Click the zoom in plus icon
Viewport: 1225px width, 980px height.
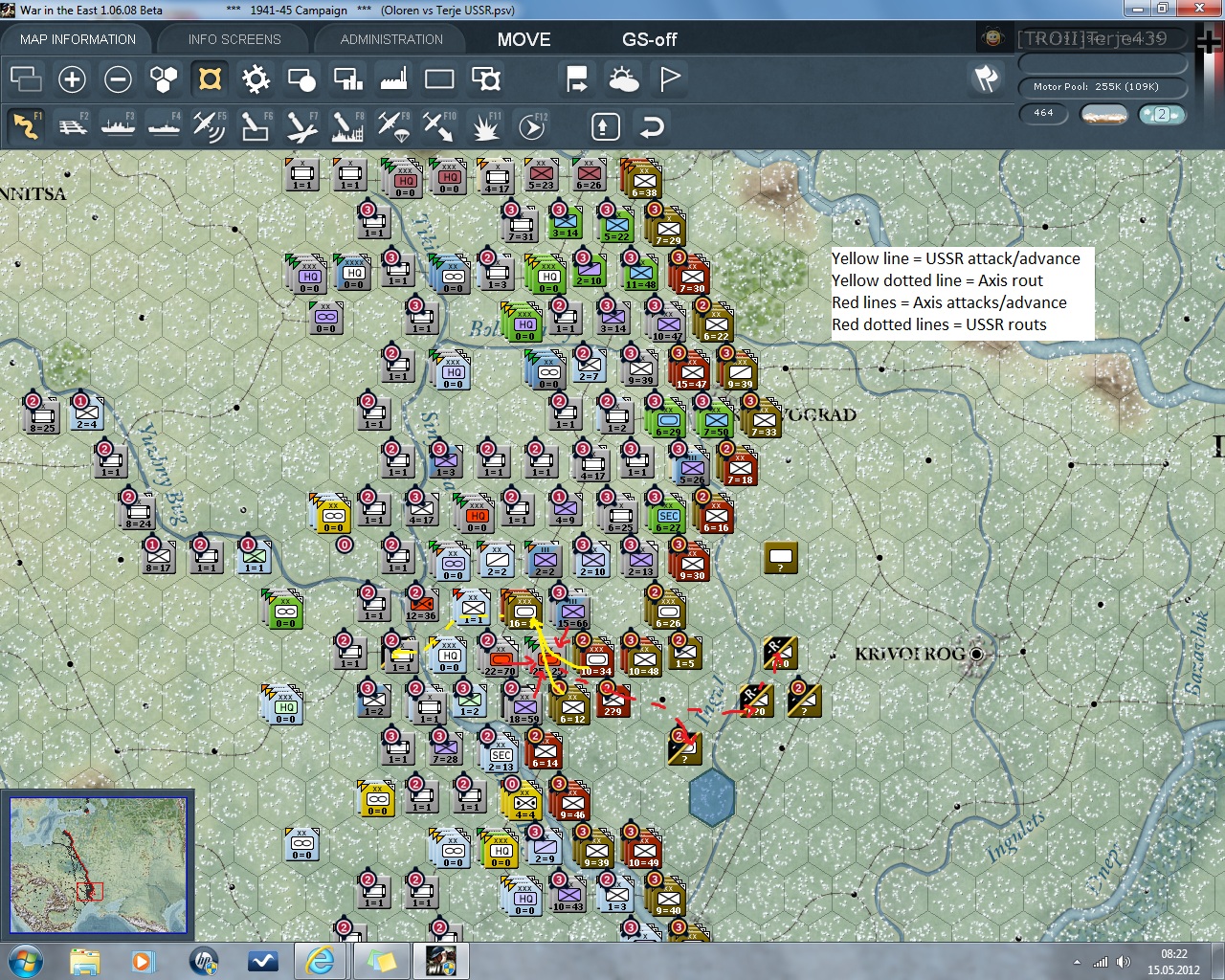[x=72, y=79]
